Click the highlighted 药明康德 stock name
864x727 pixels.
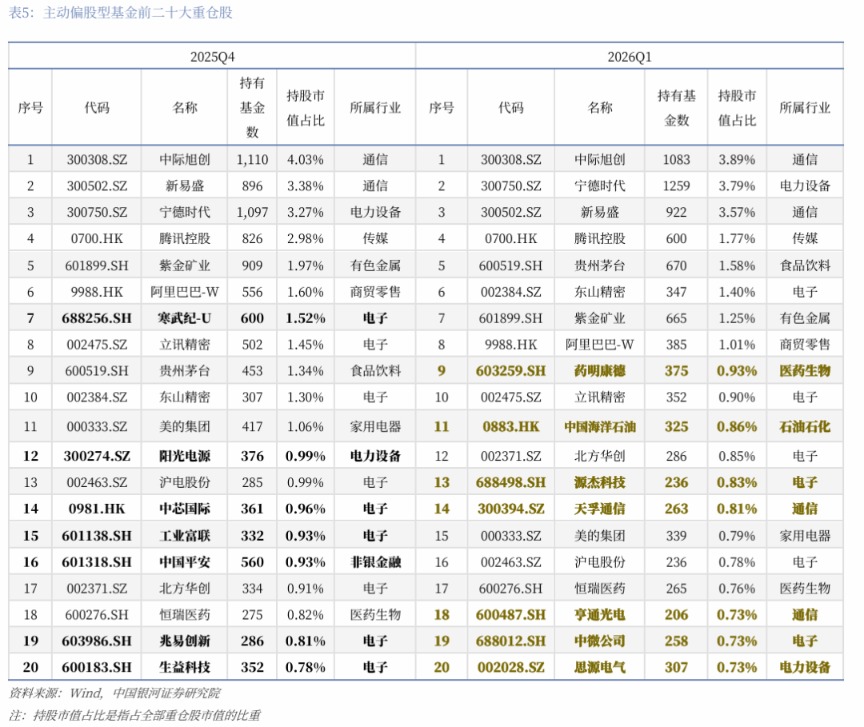coord(599,371)
